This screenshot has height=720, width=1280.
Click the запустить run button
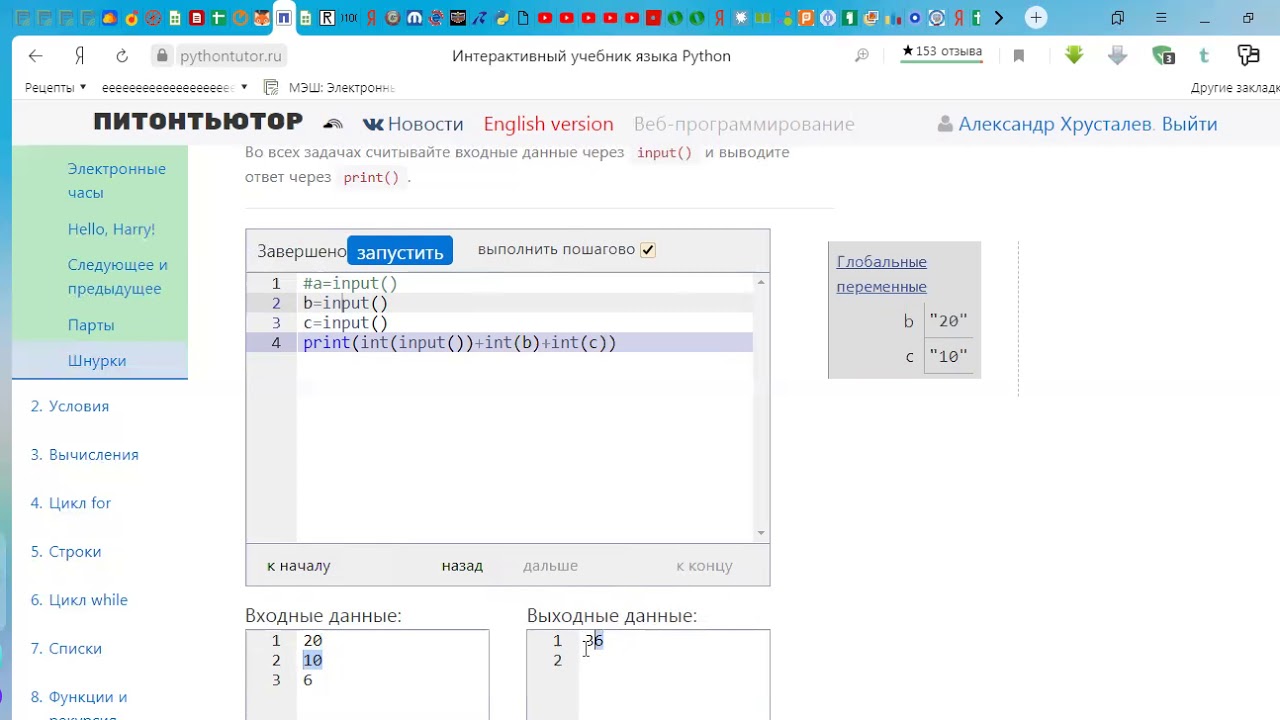point(400,251)
